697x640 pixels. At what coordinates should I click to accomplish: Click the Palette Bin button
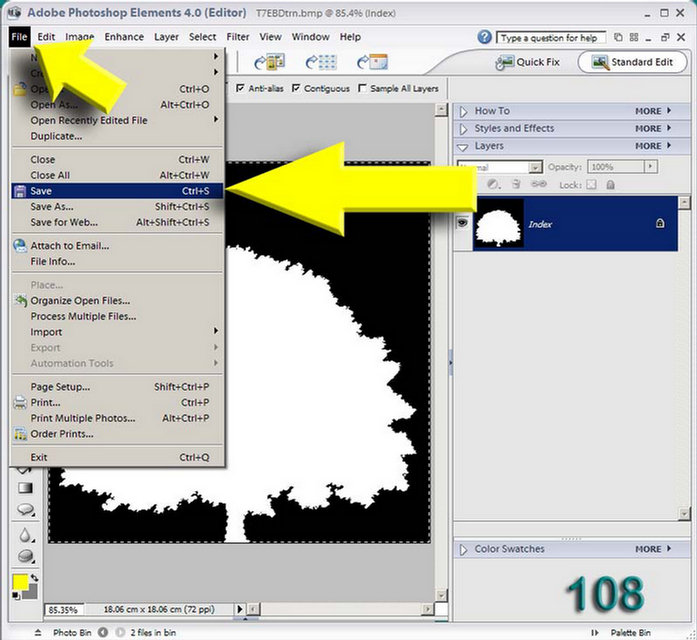(621, 632)
